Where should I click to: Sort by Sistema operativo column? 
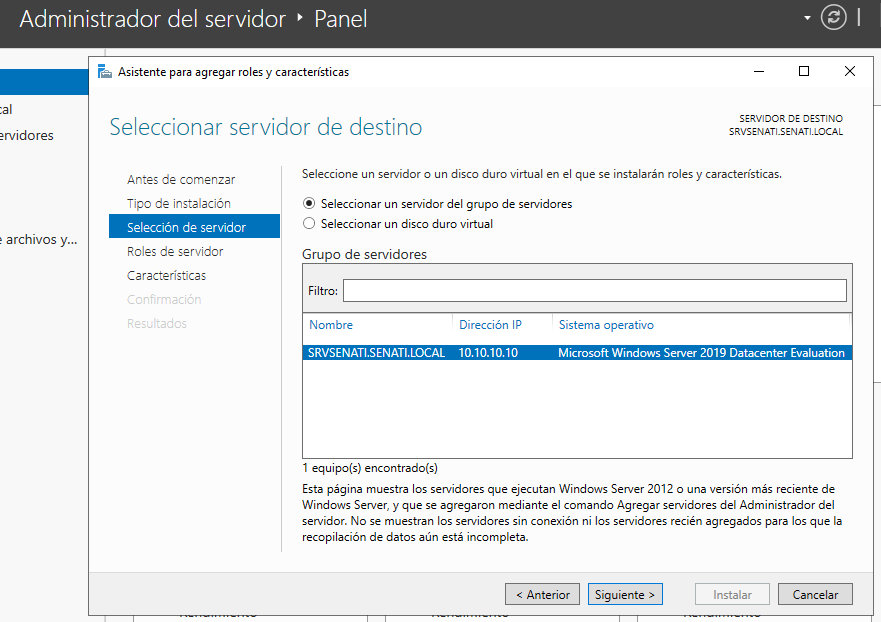tap(606, 325)
